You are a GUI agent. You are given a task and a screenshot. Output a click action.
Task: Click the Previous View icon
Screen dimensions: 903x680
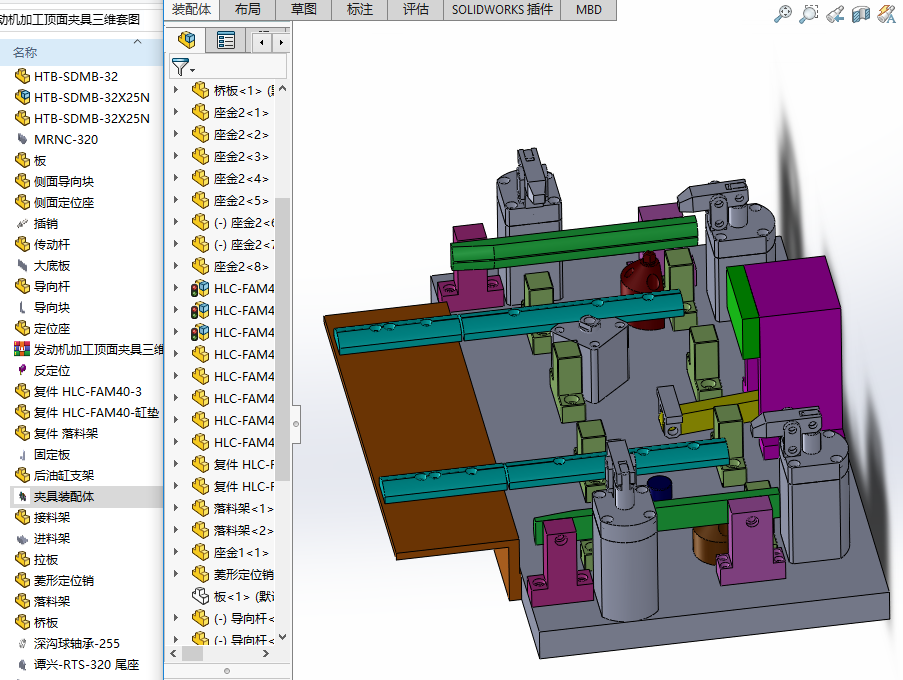(x=835, y=14)
